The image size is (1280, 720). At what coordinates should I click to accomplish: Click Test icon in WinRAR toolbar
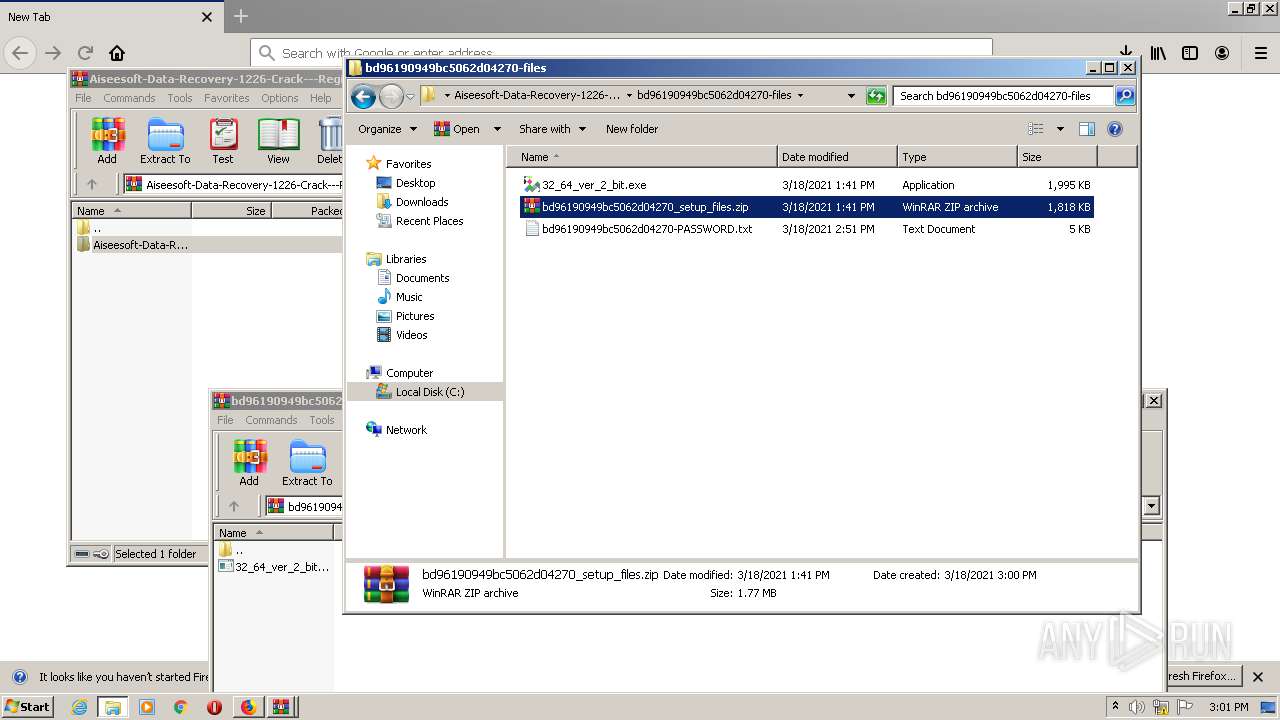click(223, 140)
